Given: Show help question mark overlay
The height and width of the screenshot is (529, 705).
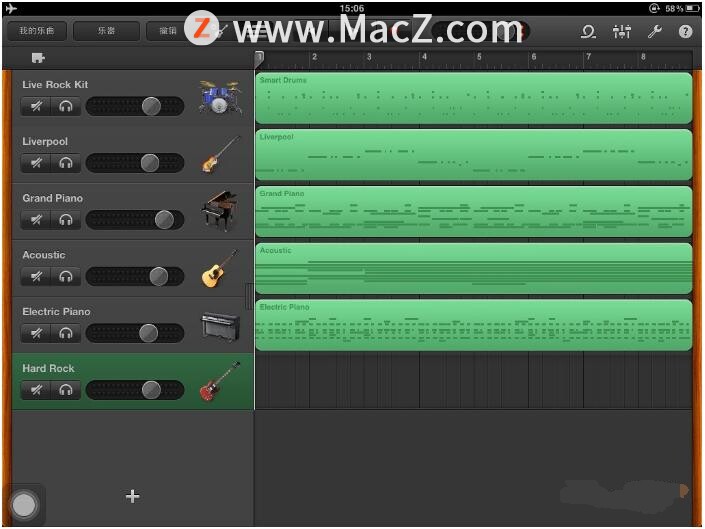Looking at the screenshot, I should pos(685,31).
